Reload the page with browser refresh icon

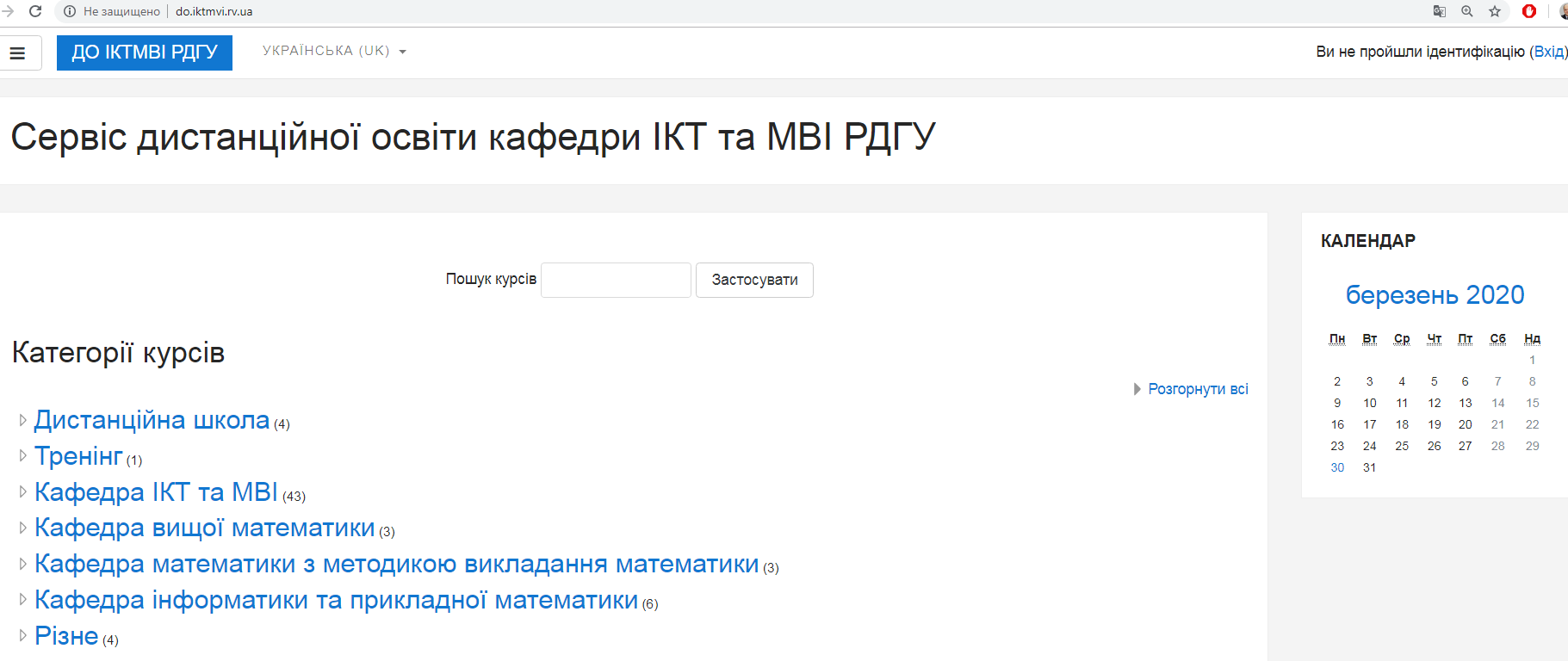point(35,11)
